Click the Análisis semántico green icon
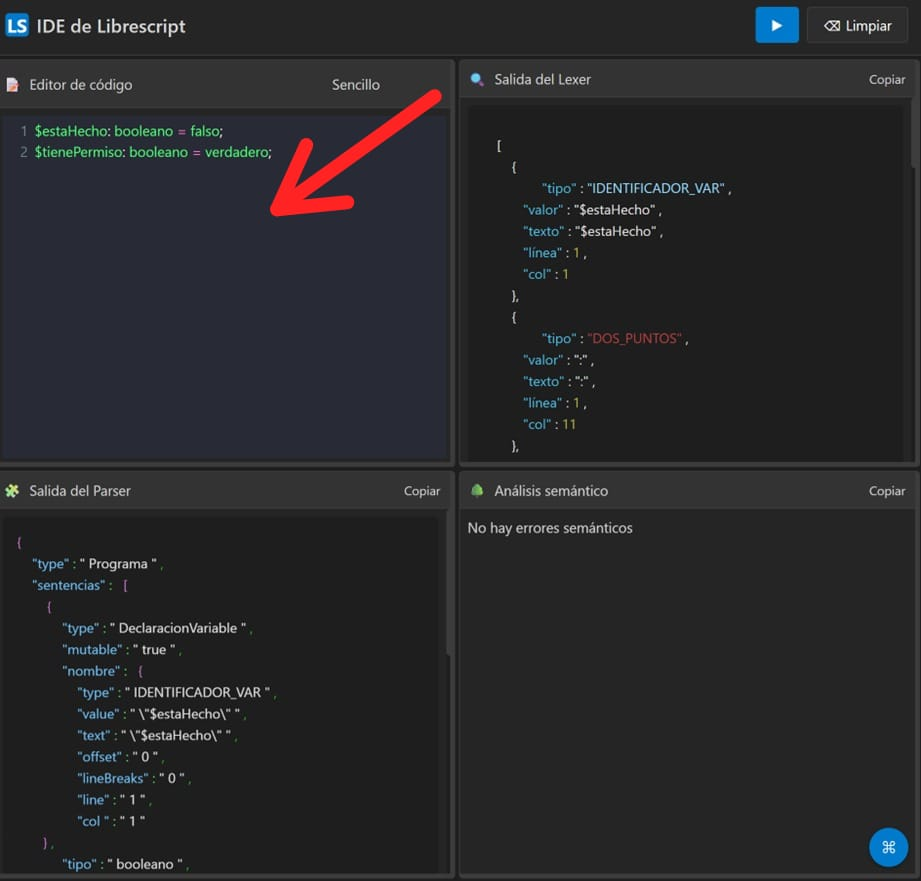921x881 pixels. tap(477, 490)
